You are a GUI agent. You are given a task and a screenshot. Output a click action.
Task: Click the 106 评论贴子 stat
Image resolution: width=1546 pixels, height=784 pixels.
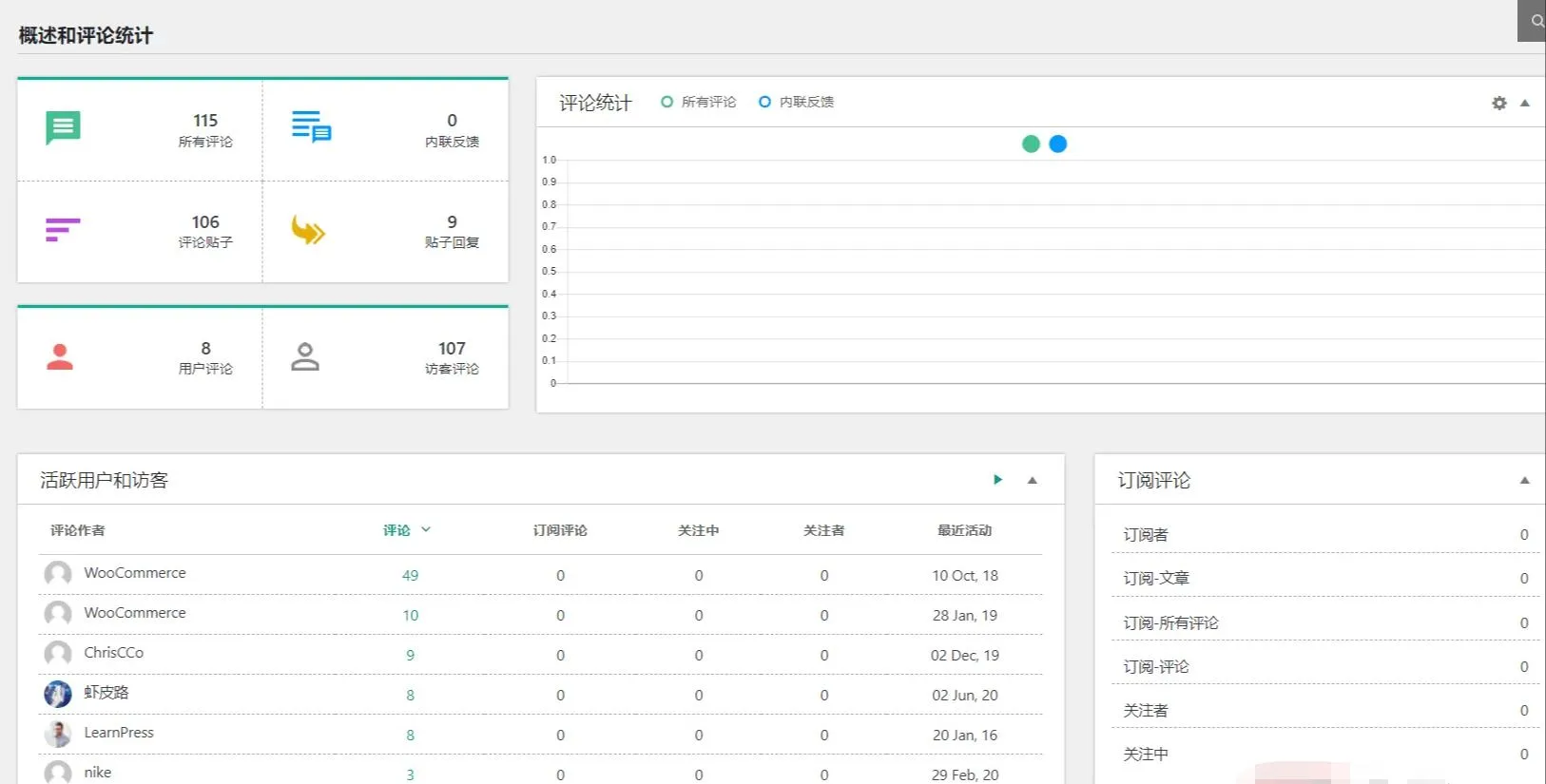tap(205, 231)
